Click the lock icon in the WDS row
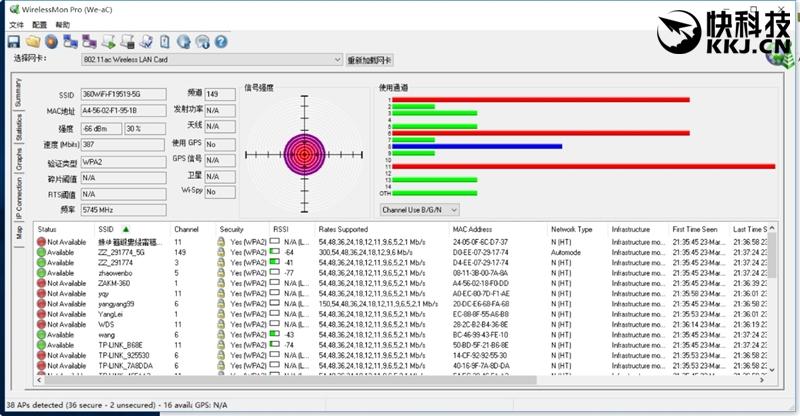The image size is (800, 416). pos(221,325)
